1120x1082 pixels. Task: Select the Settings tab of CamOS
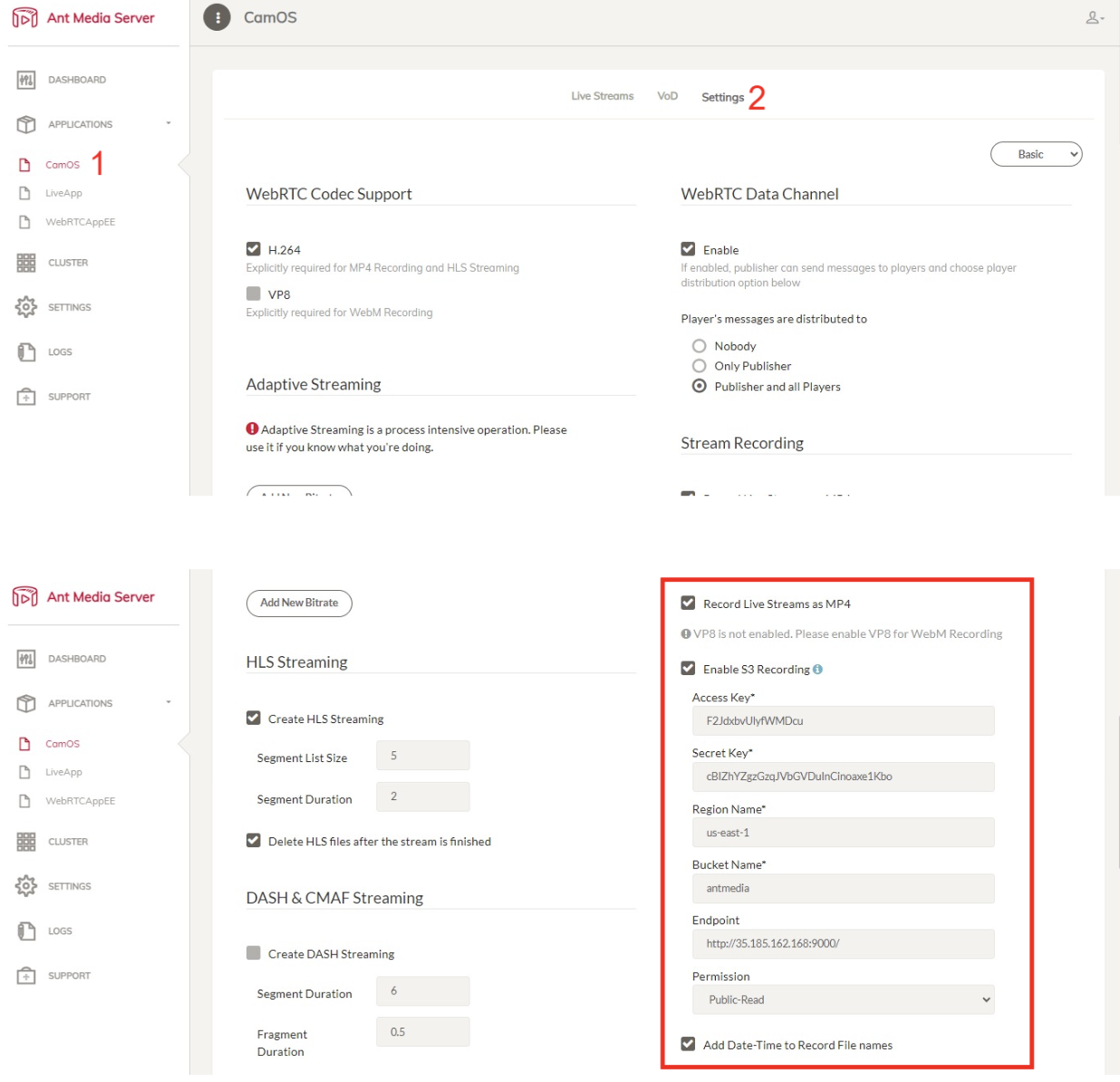coord(723,97)
